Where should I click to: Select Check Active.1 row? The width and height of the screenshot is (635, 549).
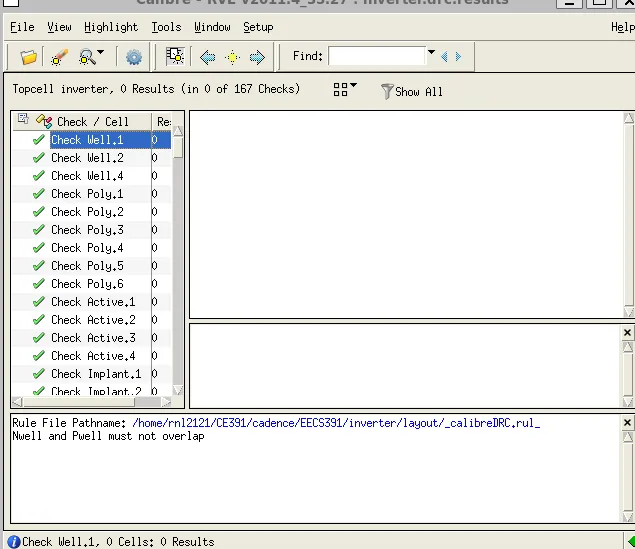click(92, 302)
